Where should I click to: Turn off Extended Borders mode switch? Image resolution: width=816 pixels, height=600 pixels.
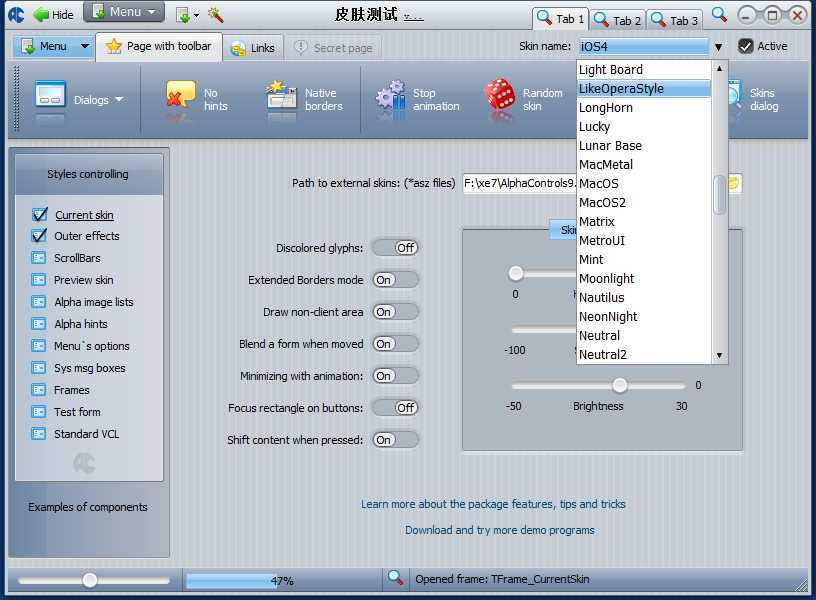pos(395,280)
